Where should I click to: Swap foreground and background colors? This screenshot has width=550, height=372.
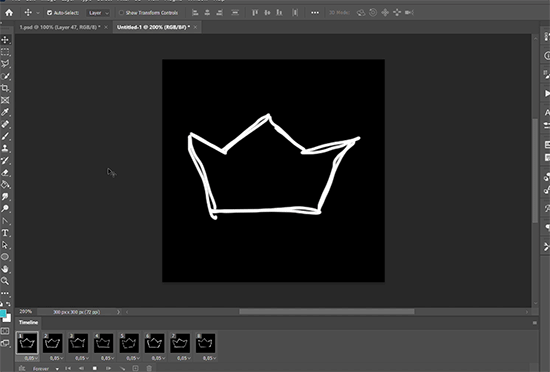[x=8, y=304]
